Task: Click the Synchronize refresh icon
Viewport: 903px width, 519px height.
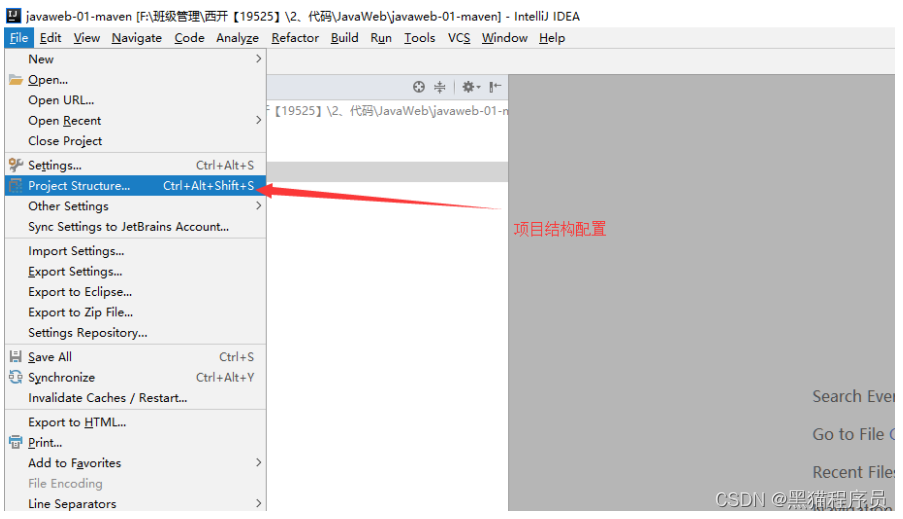Action: coord(16,377)
